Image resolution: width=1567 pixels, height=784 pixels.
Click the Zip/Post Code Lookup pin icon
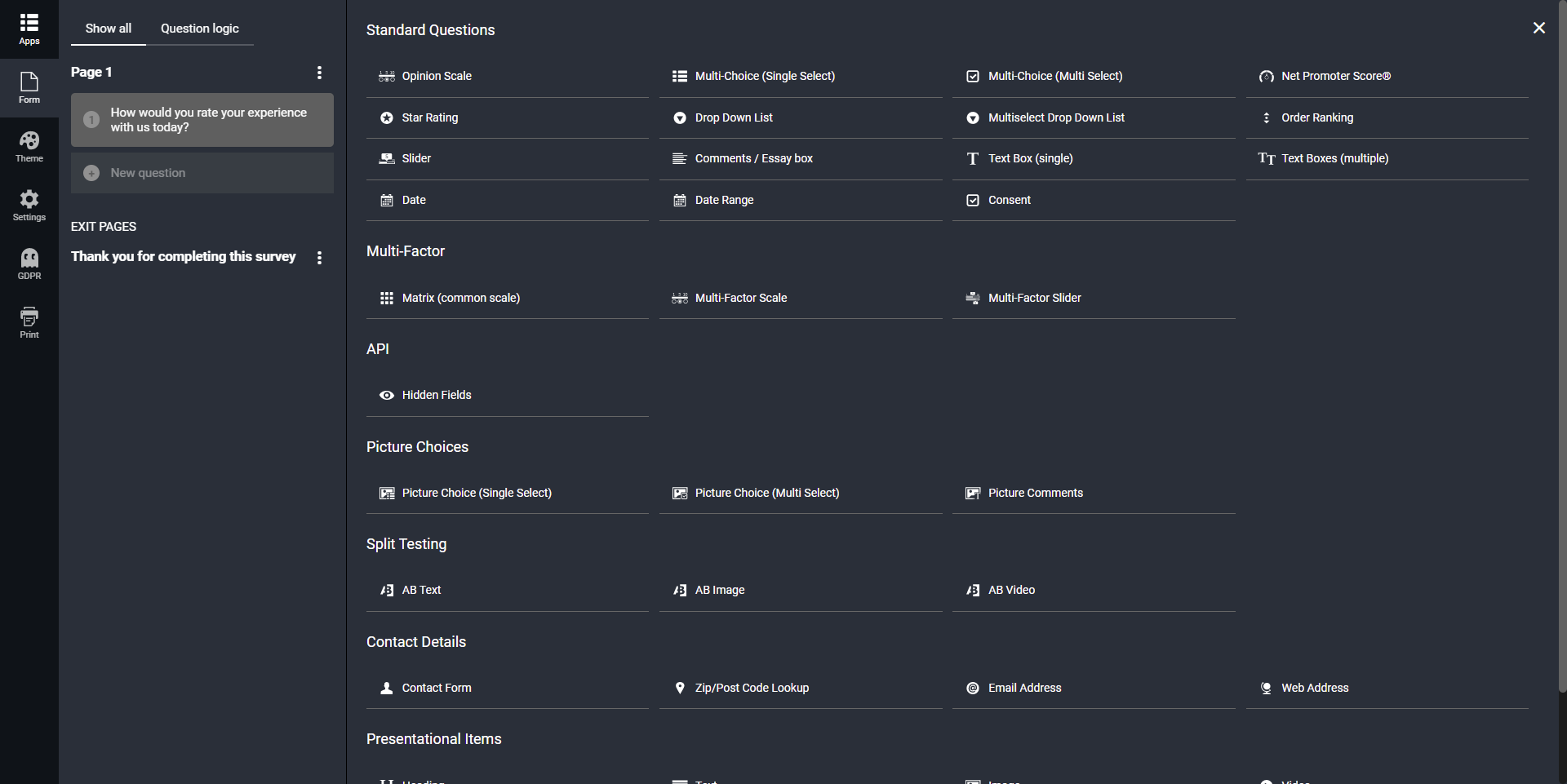pyautogui.click(x=680, y=688)
